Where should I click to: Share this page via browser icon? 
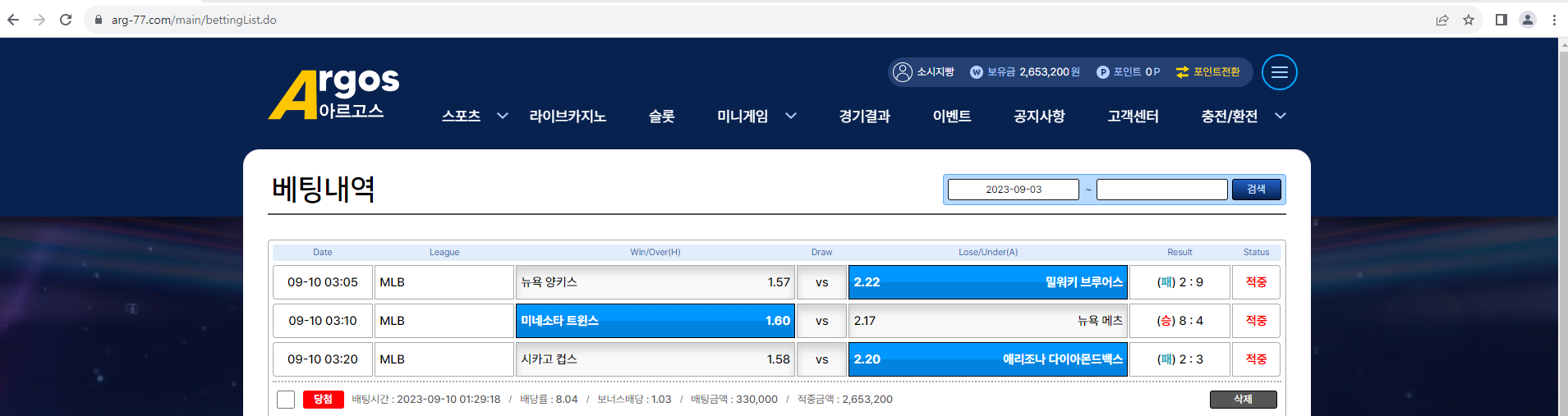pos(1442,20)
